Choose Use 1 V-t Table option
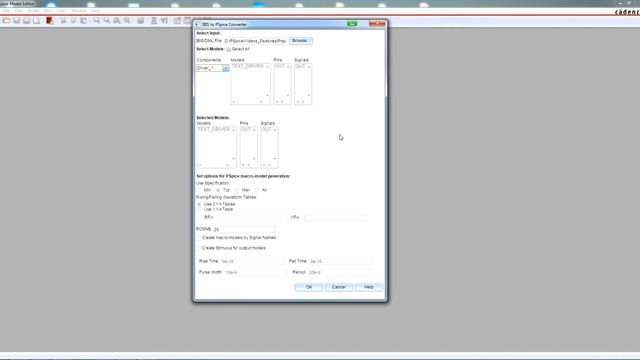640x360 pixels. pos(199,209)
